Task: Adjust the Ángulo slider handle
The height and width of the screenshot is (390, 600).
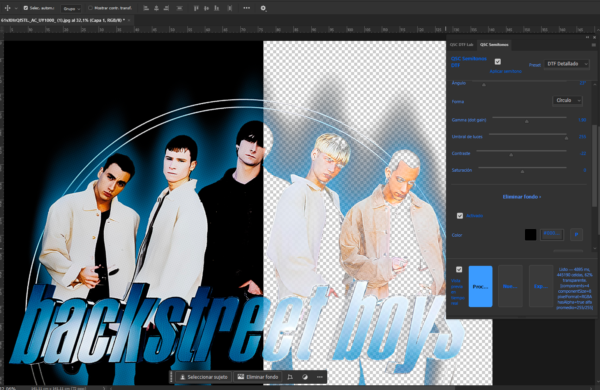Action: pyautogui.click(x=484, y=85)
